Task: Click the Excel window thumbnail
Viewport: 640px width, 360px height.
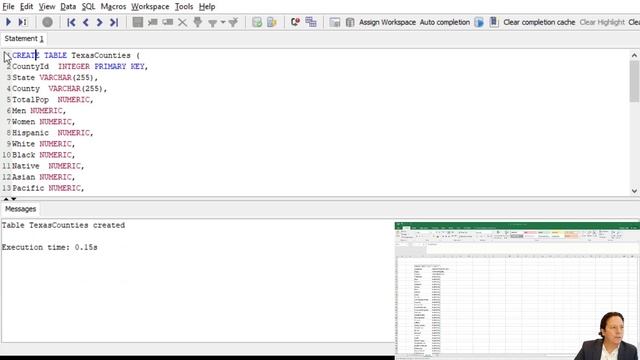Action: pyautogui.click(x=517, y=291)
